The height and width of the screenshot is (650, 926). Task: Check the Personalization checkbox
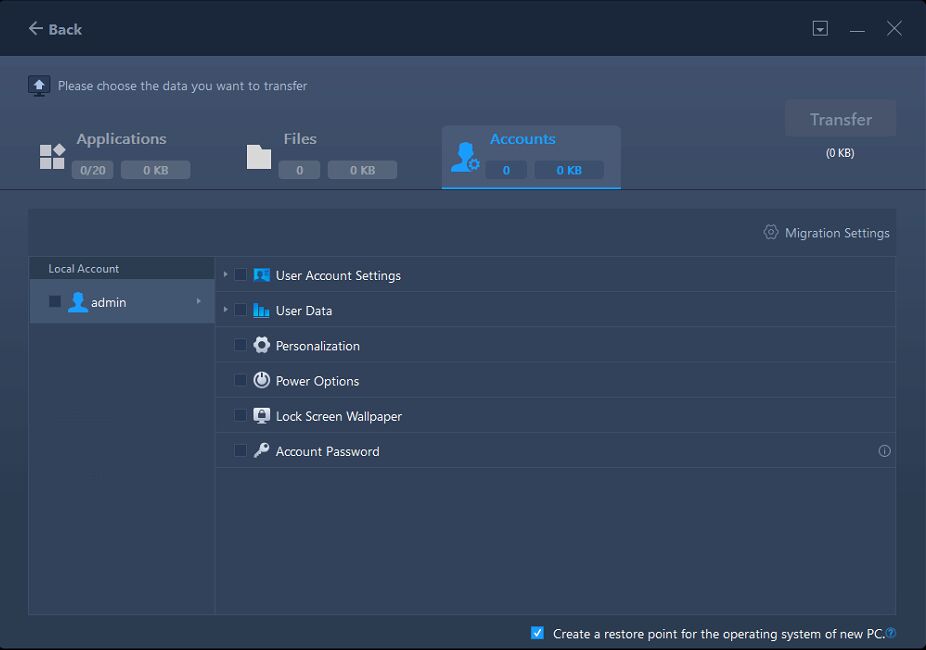point(240,345)
